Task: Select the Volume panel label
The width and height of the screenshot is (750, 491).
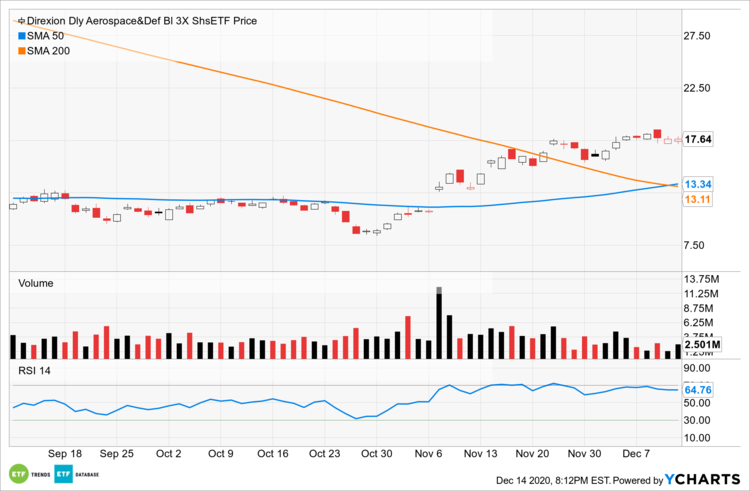Action: 35,283
